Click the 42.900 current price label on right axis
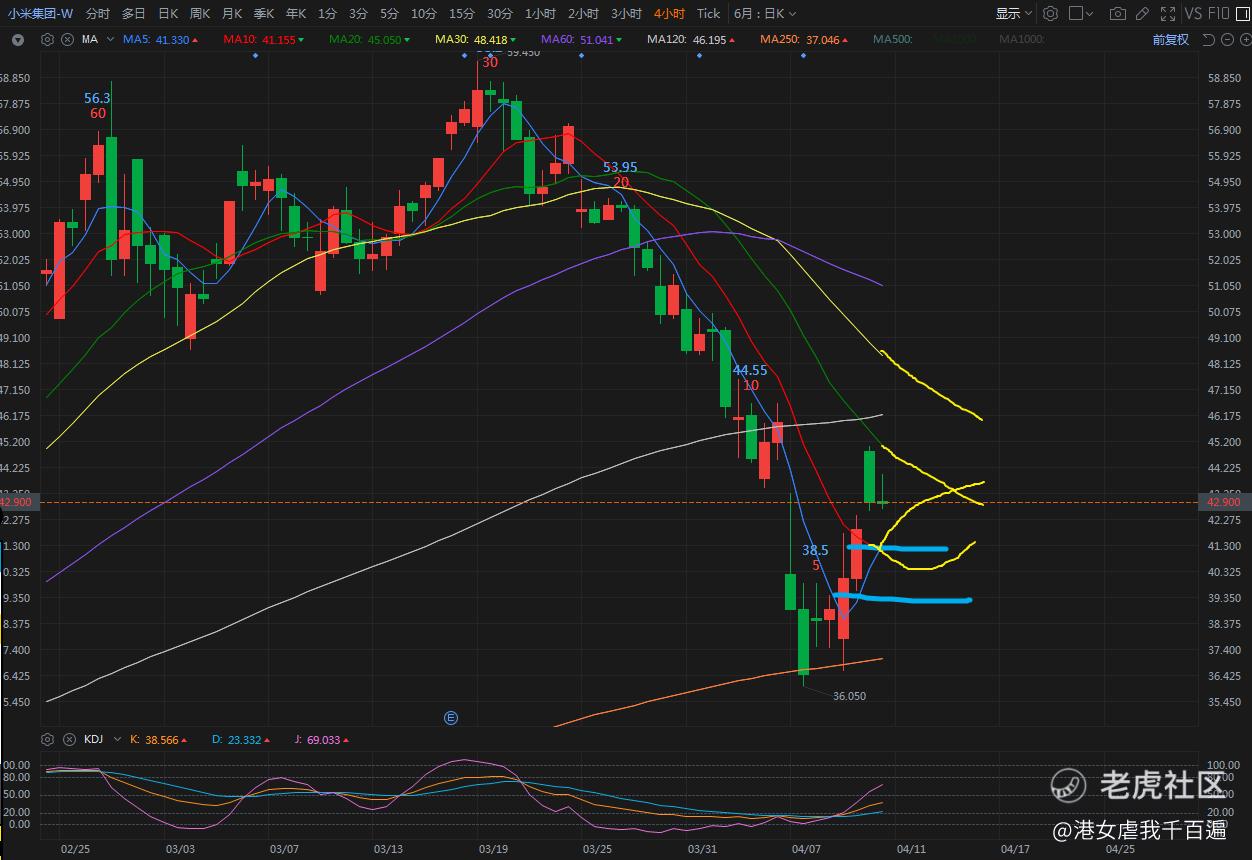The height and width of the screenshot is (860, 1252). click(1224, 502)
